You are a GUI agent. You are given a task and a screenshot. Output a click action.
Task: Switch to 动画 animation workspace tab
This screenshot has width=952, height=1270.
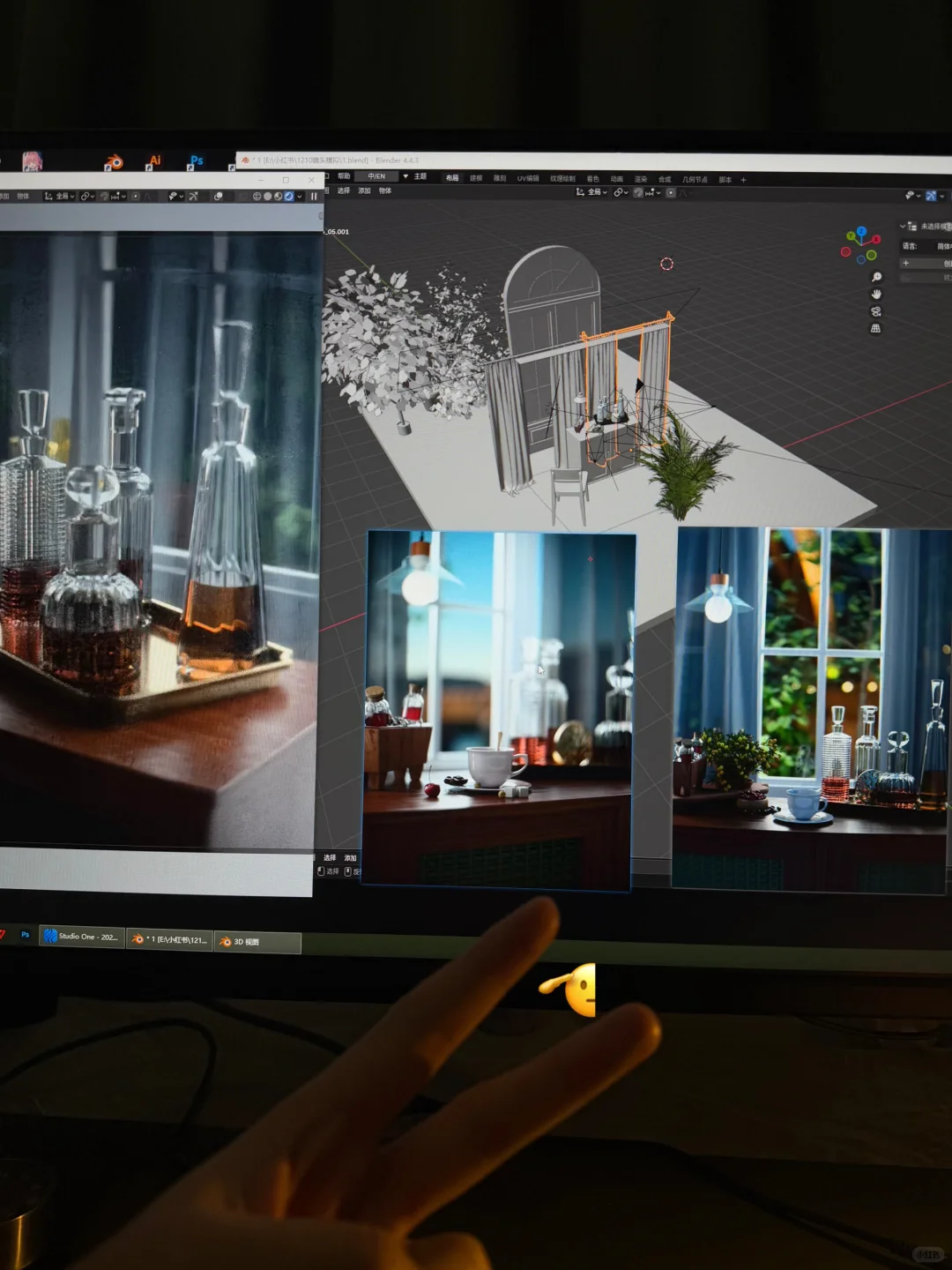616,178
